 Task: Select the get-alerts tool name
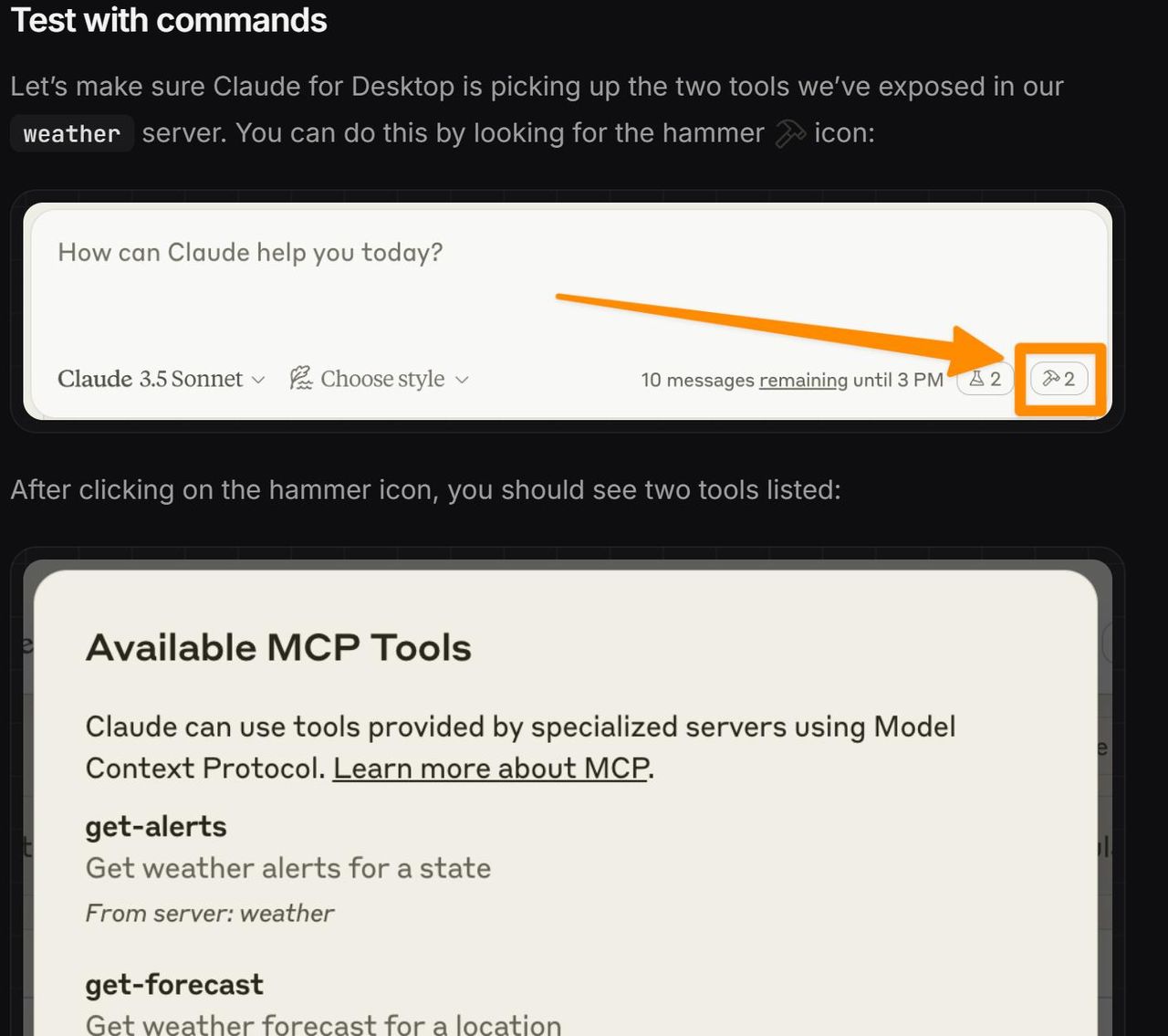[x=156, y=827]
